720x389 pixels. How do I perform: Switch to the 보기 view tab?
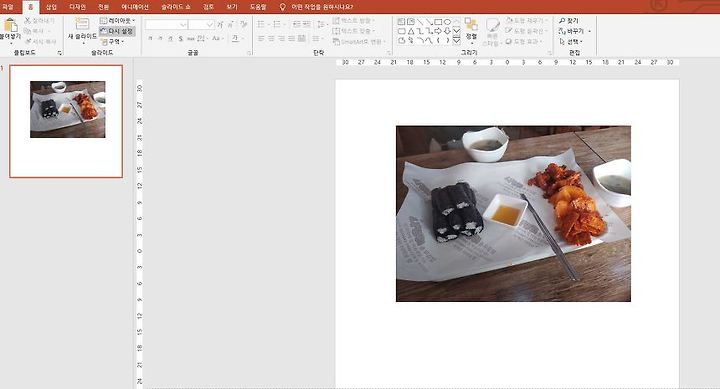(x=232, y=7)
